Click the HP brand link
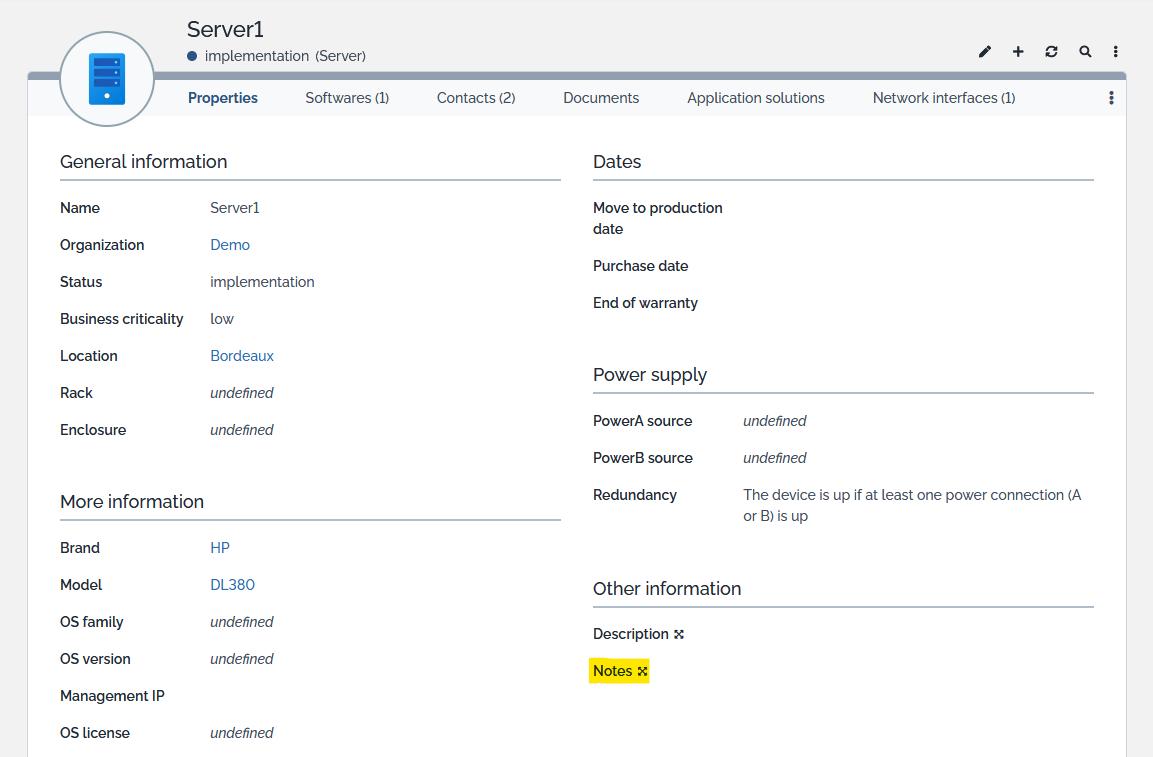This screenshot has width=1153, height=757. [x=220, y=548]
